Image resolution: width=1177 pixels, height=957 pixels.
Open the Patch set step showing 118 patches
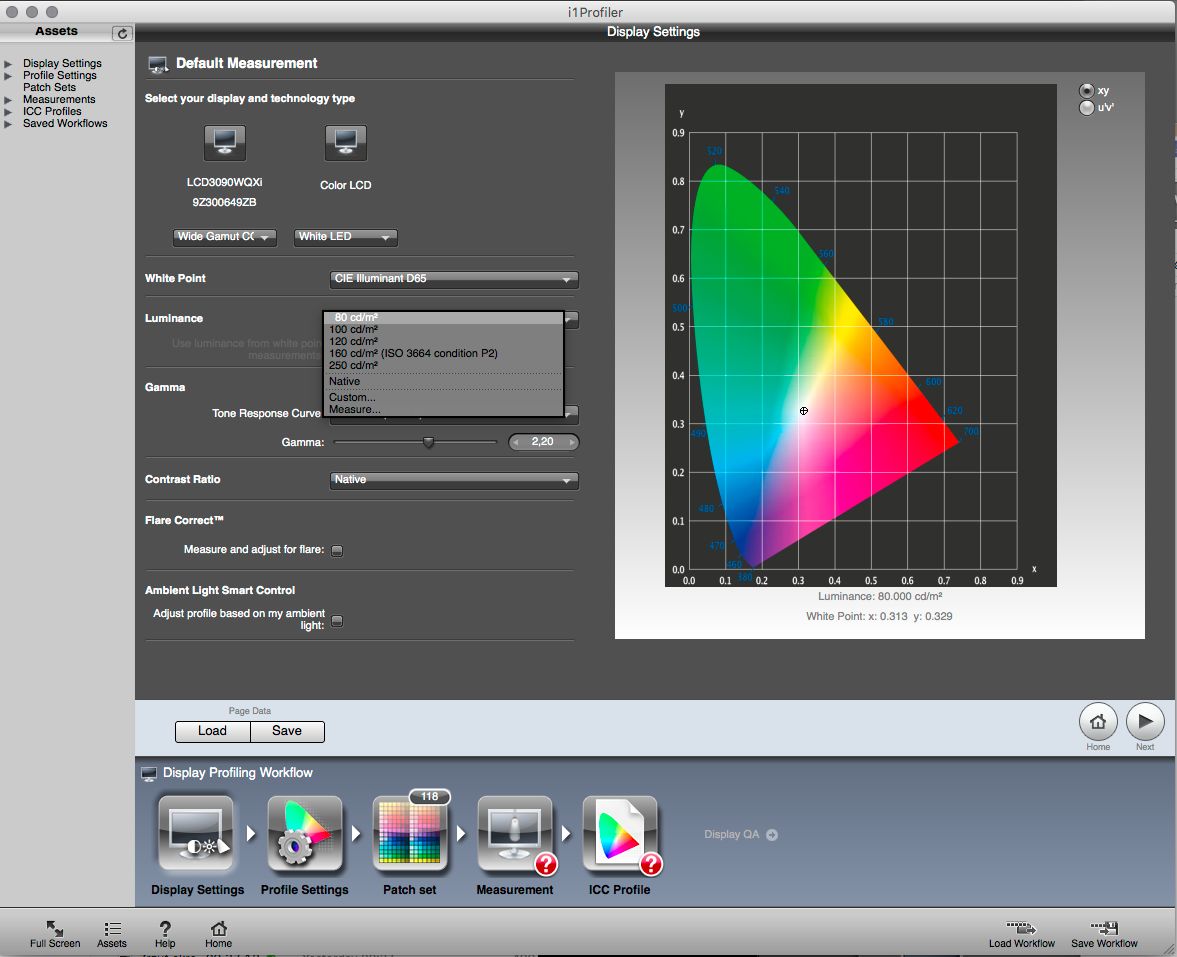point(412,834)
